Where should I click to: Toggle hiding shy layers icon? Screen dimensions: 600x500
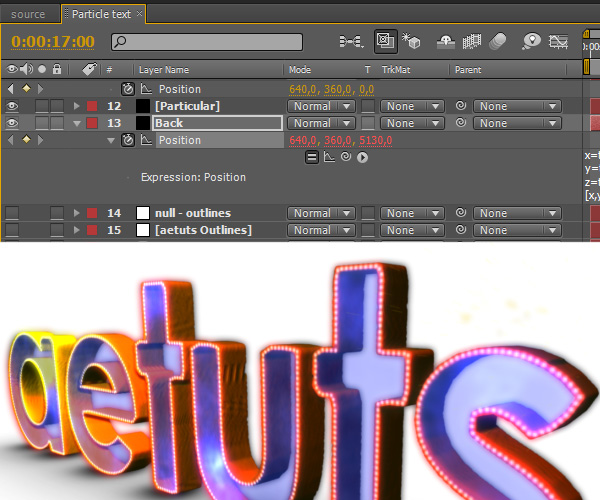(446, 42)
